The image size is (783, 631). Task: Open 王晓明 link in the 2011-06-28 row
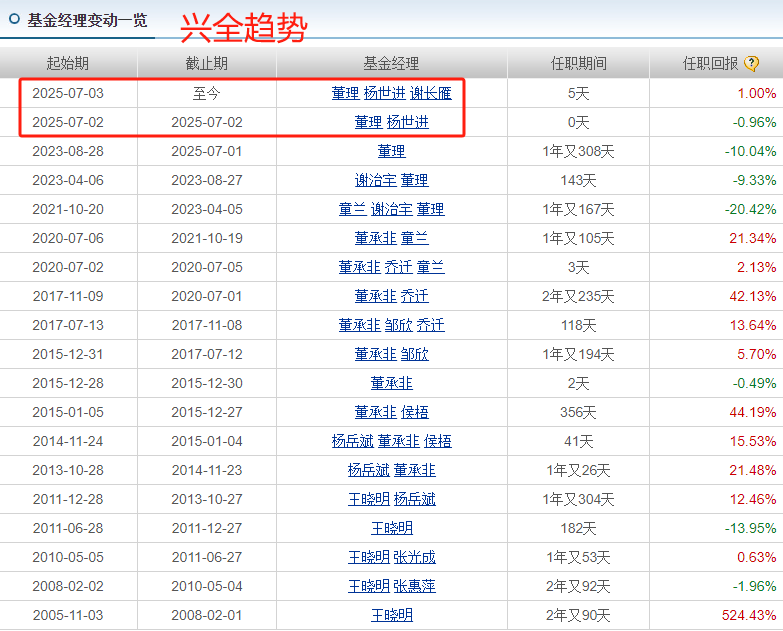(392, 528)
